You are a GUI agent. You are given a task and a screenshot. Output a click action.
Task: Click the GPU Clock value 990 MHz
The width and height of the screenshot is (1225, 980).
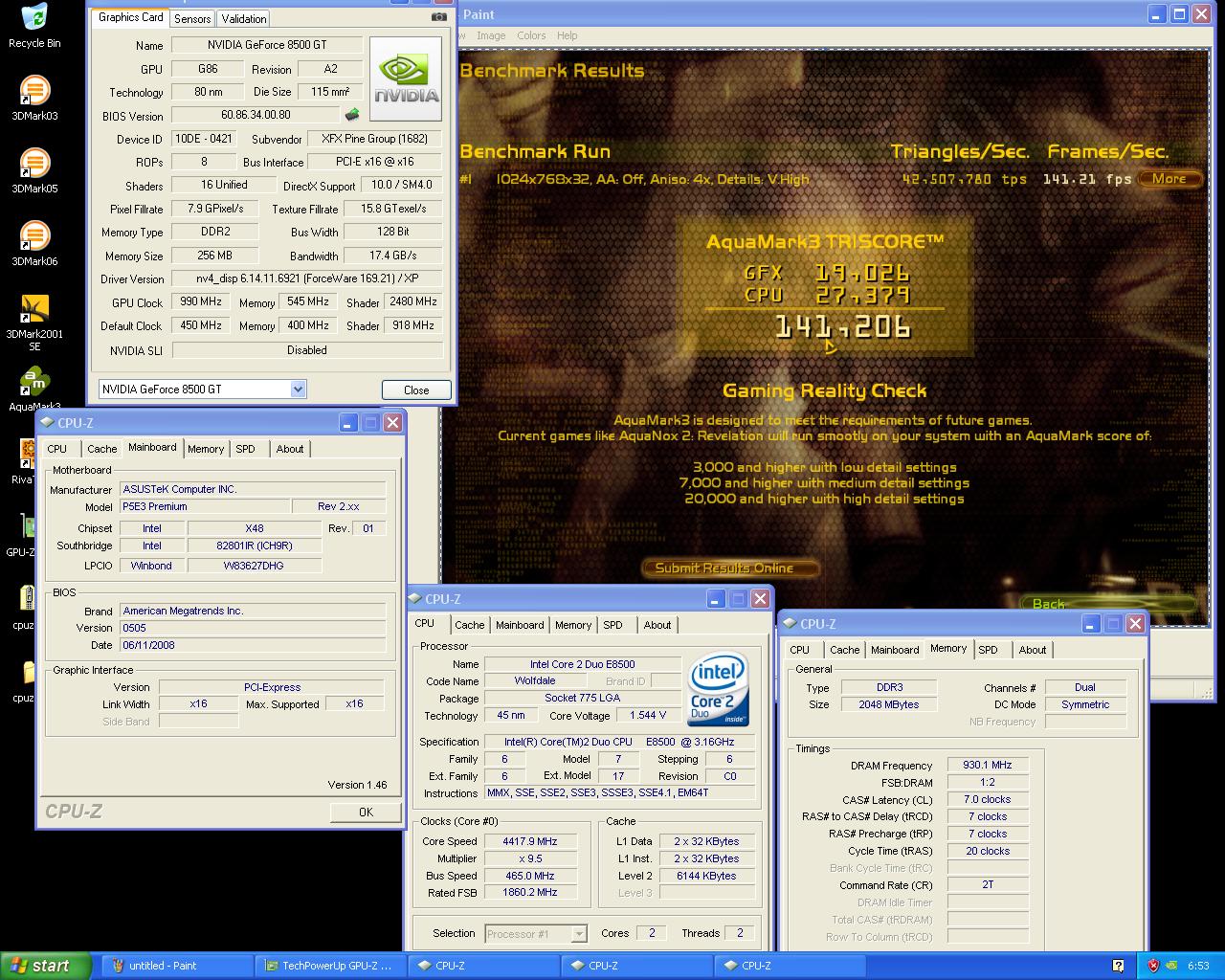pyautogui.click(x=200, y=301)
